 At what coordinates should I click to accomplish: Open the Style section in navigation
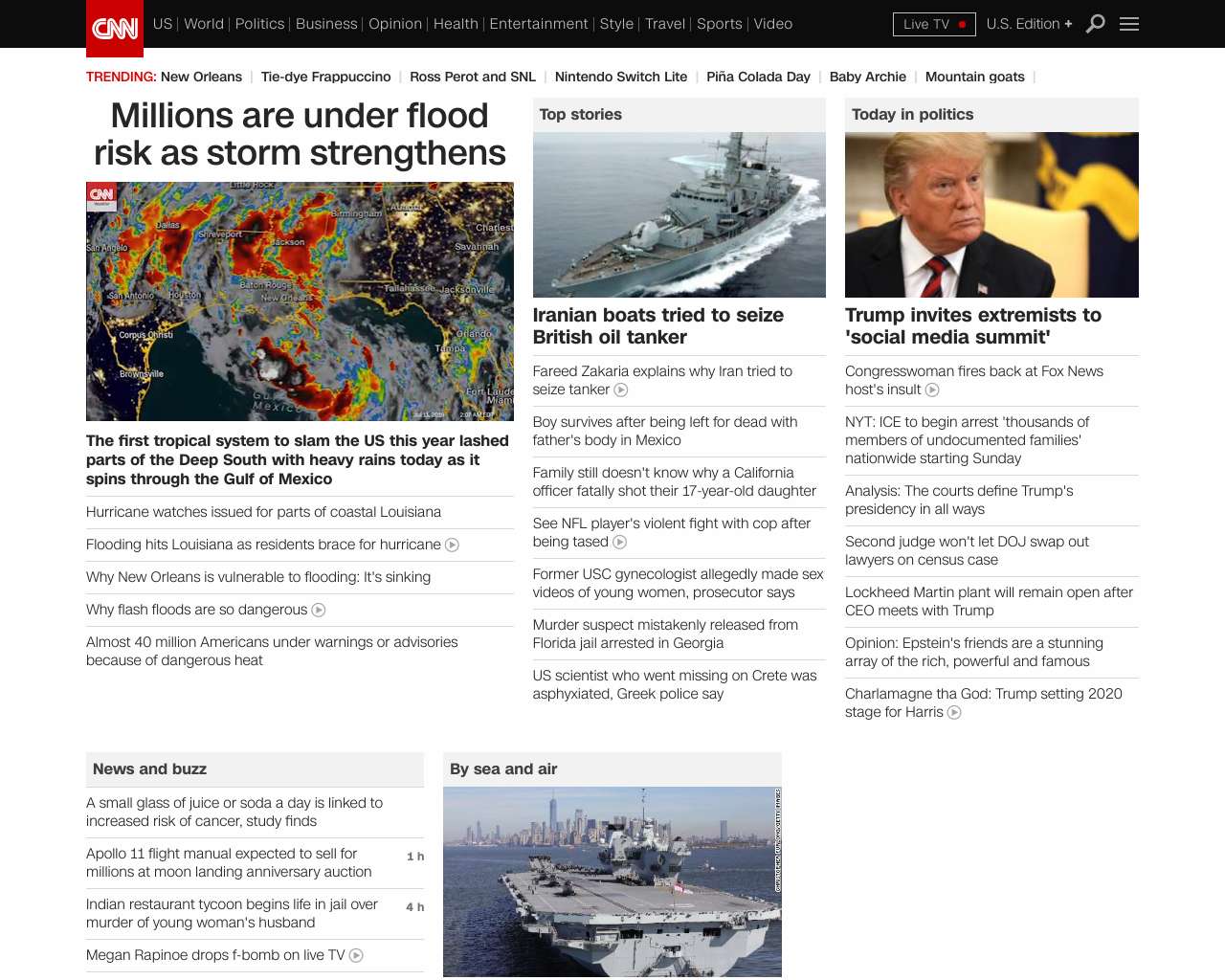[x=616, y=24]
